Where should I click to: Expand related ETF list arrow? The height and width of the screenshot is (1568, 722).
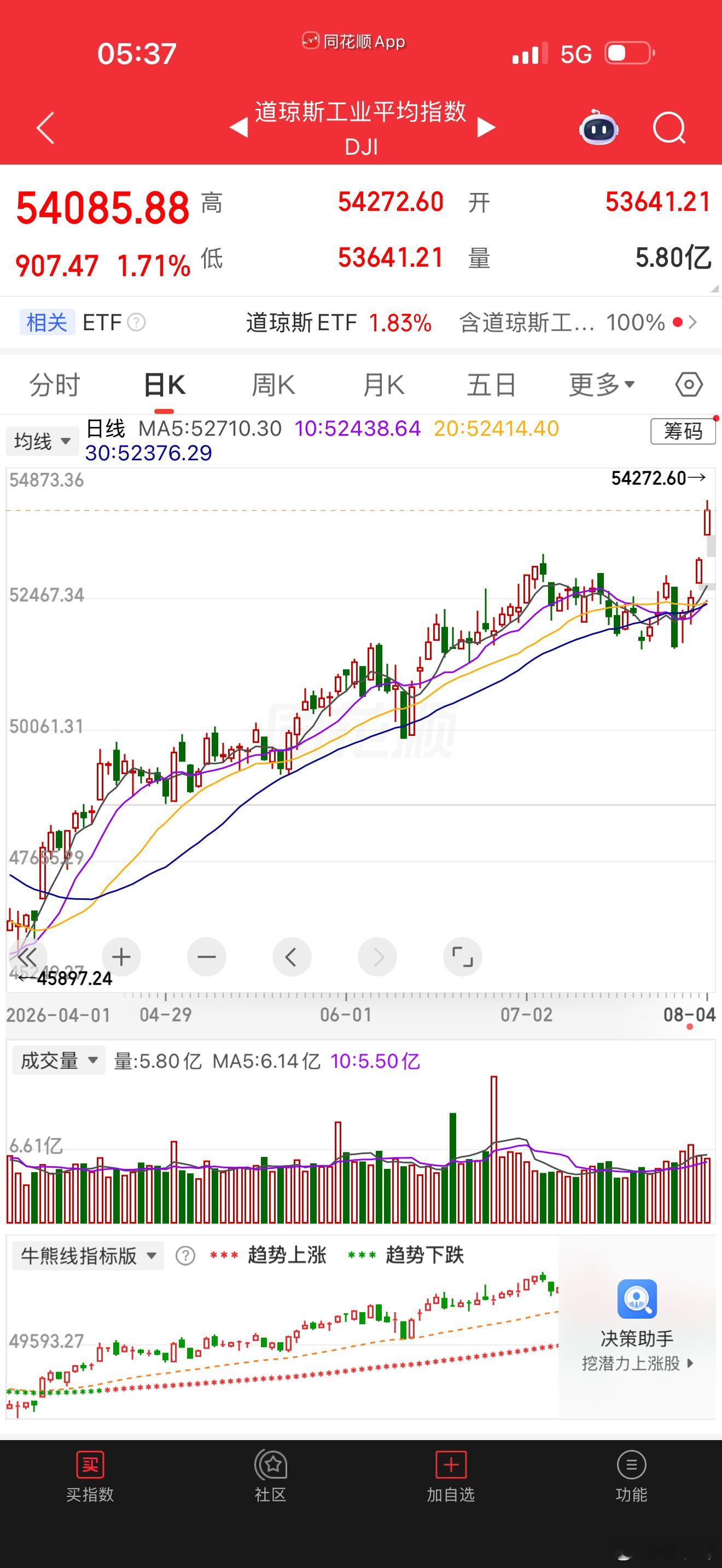[x=692, y=322]
